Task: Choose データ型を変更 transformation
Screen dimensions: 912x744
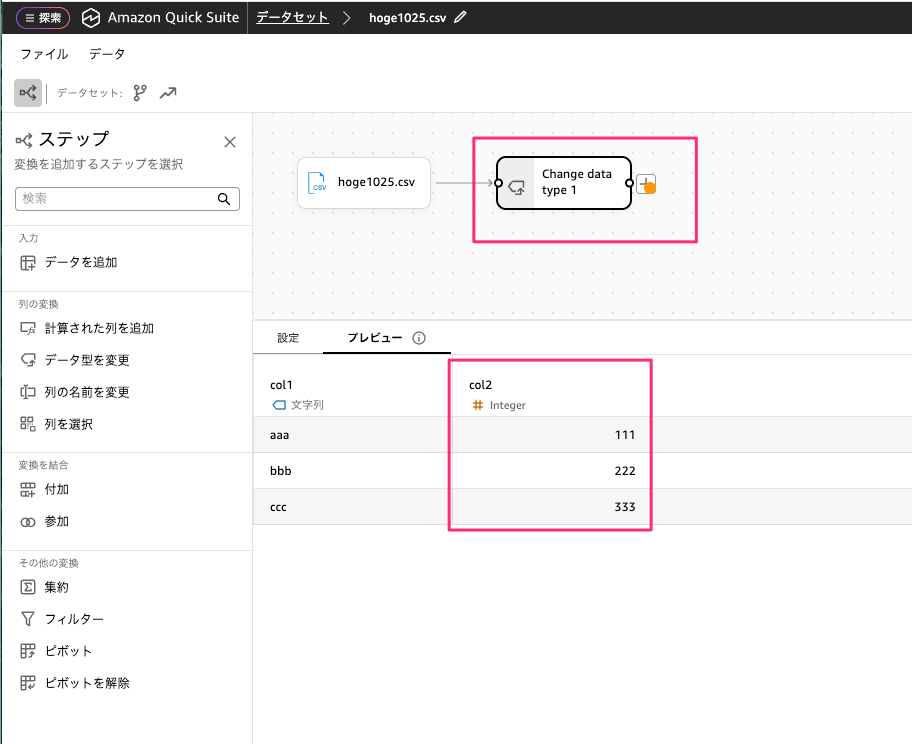Action: 86,360
